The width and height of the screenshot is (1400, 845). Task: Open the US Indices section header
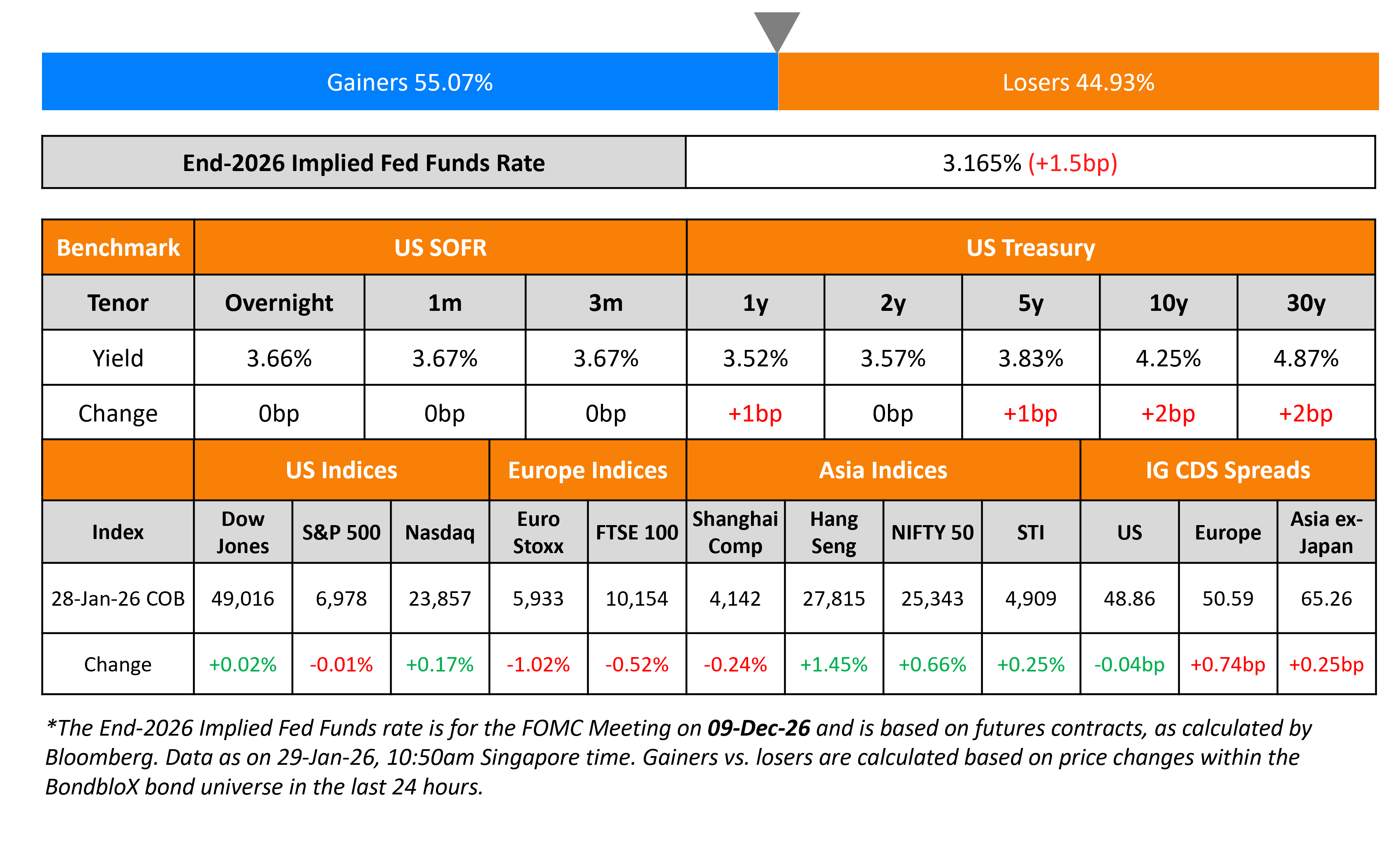click(x=341, y=470)
